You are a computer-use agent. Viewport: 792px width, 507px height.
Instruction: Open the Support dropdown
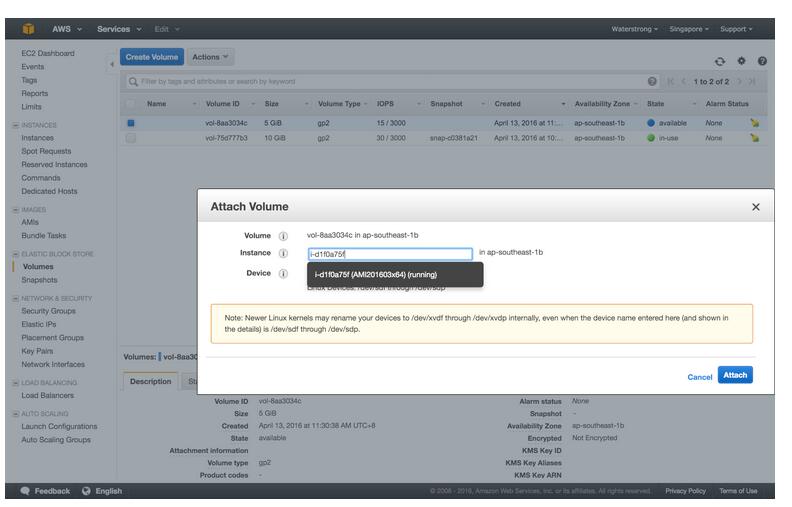pos(736,29)
